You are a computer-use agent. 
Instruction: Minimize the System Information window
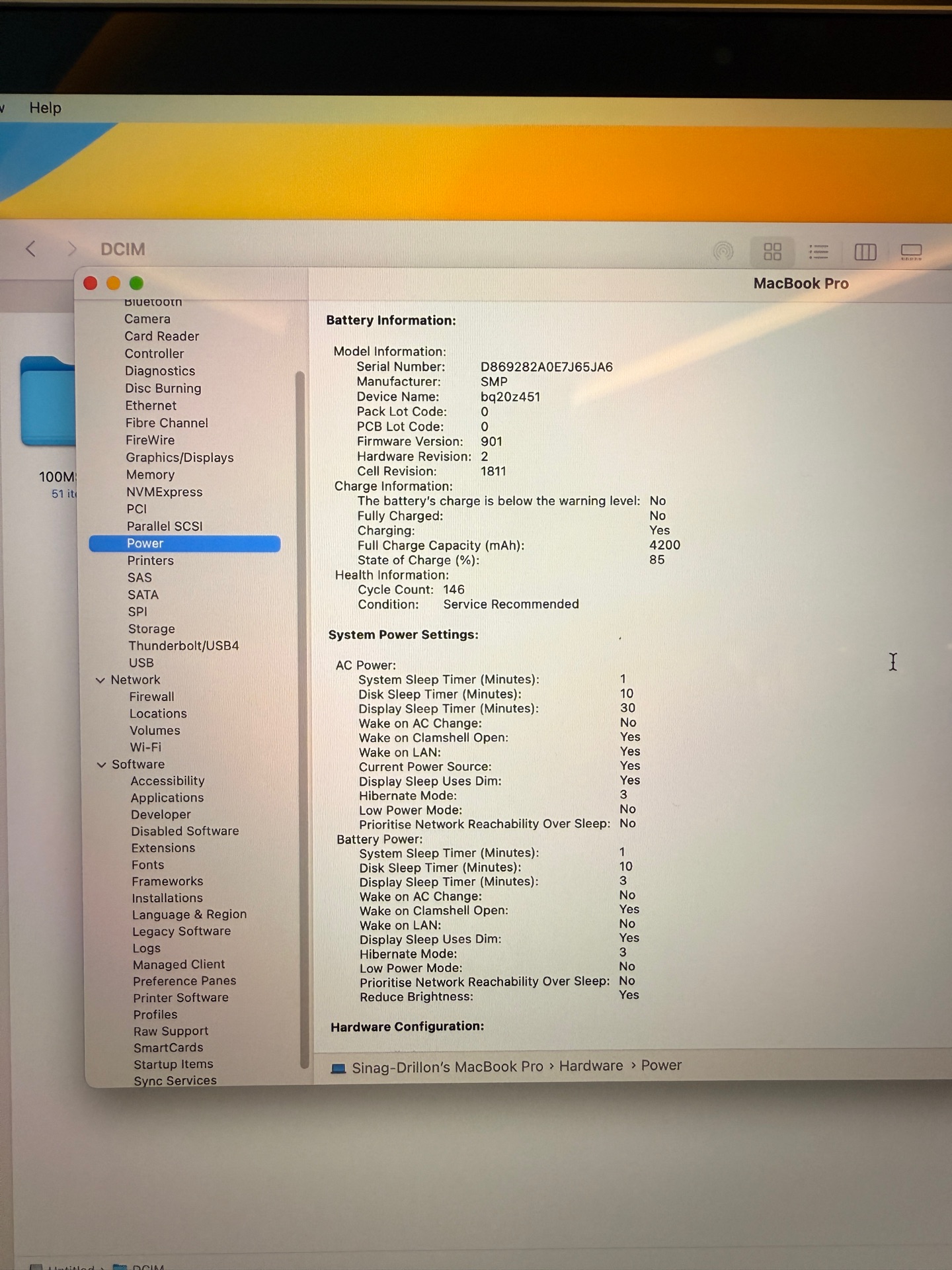(x=114, y=284)
